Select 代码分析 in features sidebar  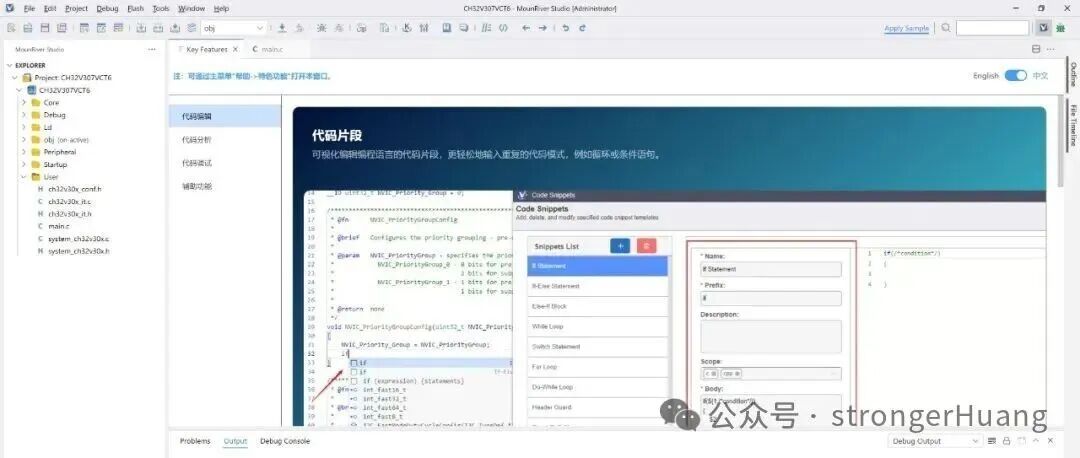click(197, 140)
